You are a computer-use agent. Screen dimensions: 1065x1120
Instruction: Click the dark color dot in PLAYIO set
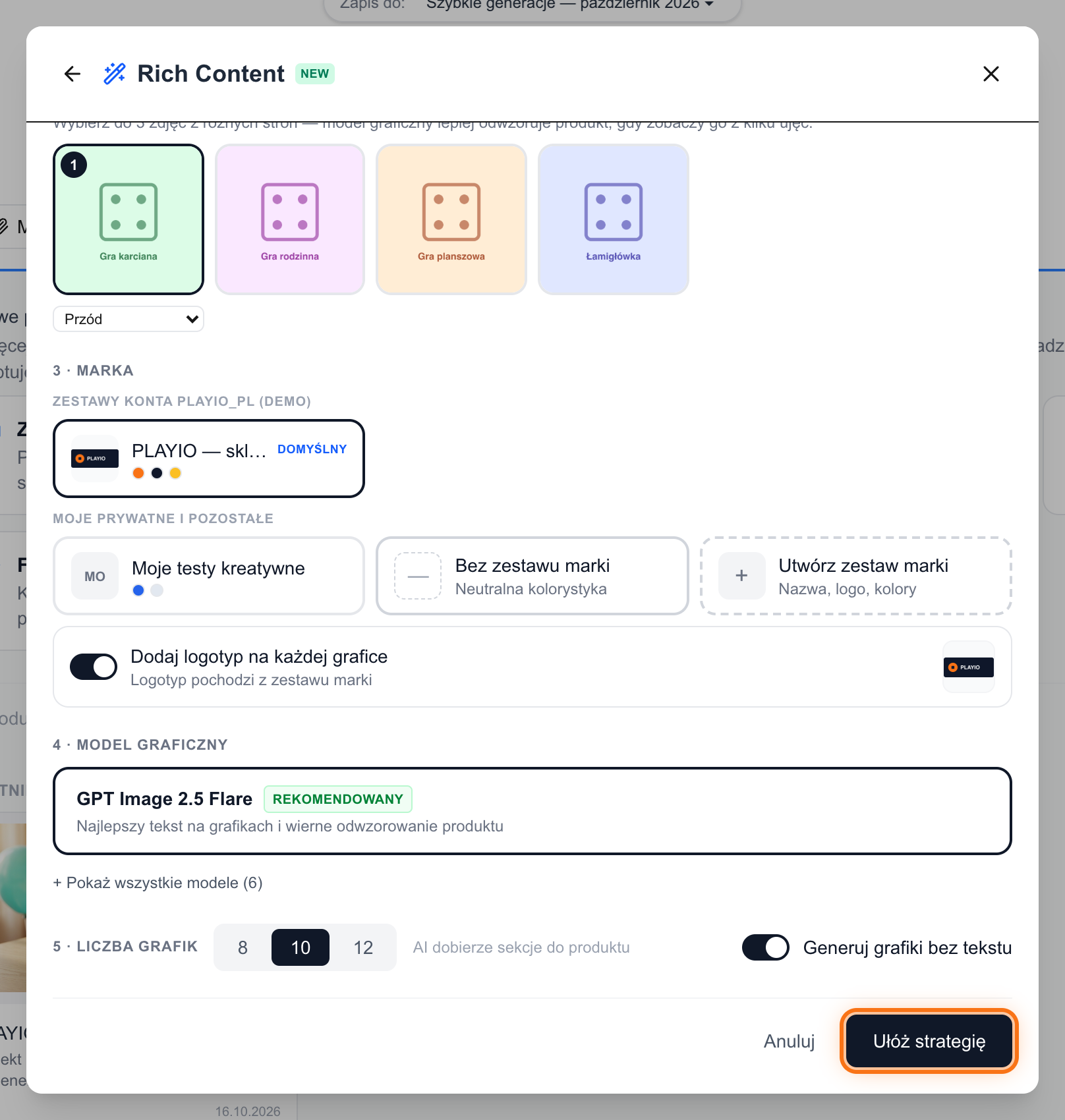[157, 473]
